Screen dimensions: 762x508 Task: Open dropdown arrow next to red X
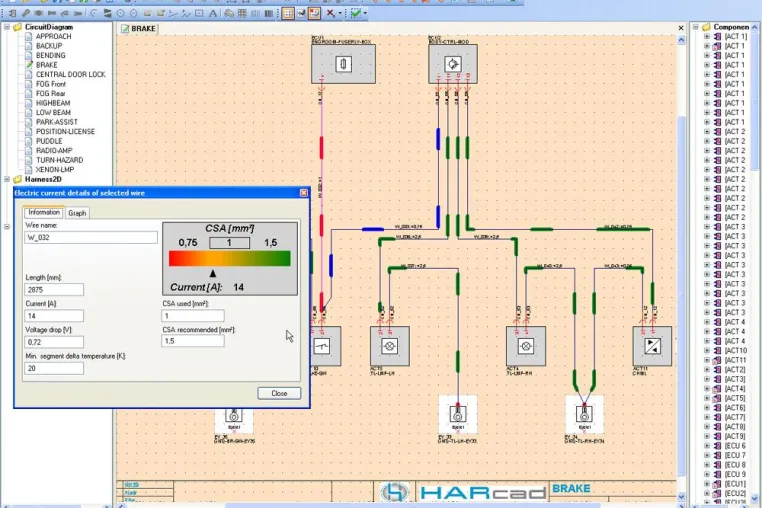tap(340, 13)
